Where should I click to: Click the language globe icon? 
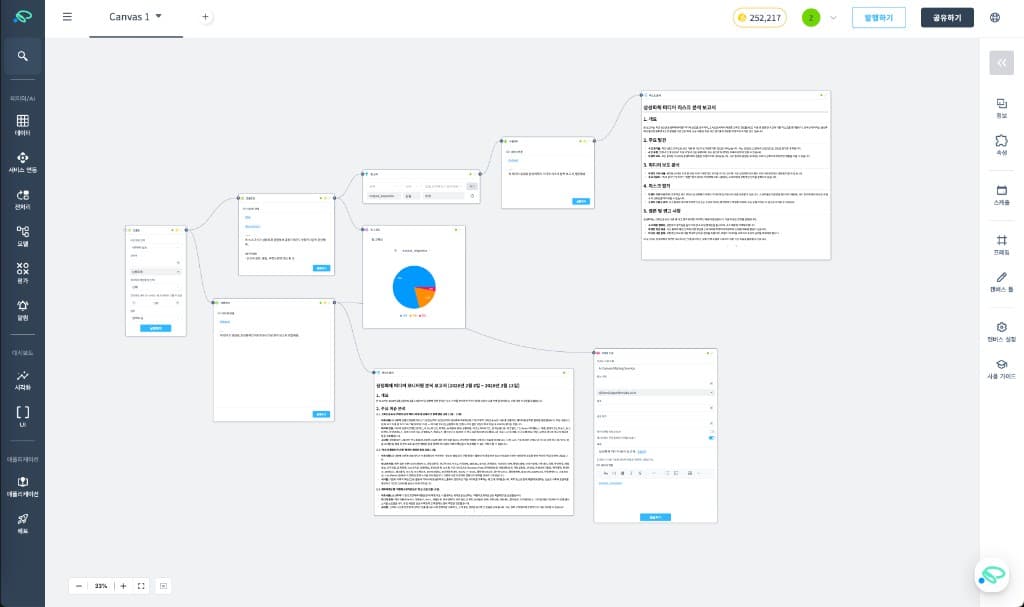995,17
